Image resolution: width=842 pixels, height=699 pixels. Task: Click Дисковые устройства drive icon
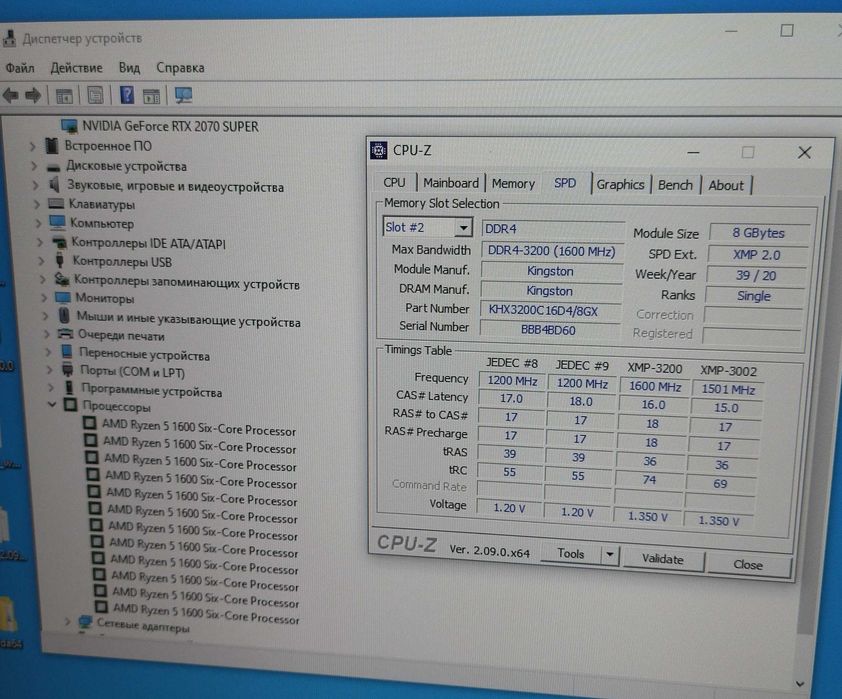point(54,167)
